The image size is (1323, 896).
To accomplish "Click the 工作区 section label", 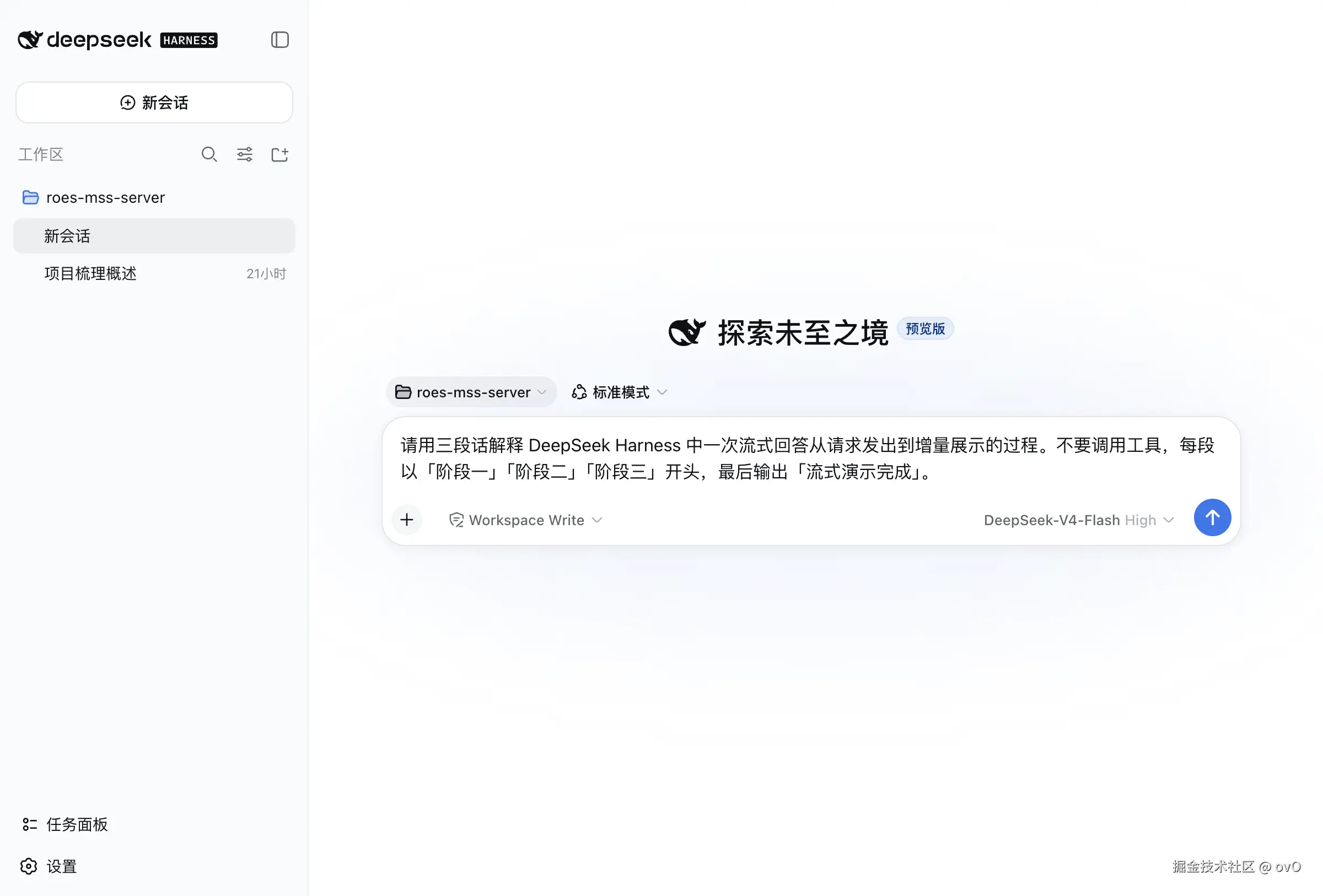I will (40, 154).
